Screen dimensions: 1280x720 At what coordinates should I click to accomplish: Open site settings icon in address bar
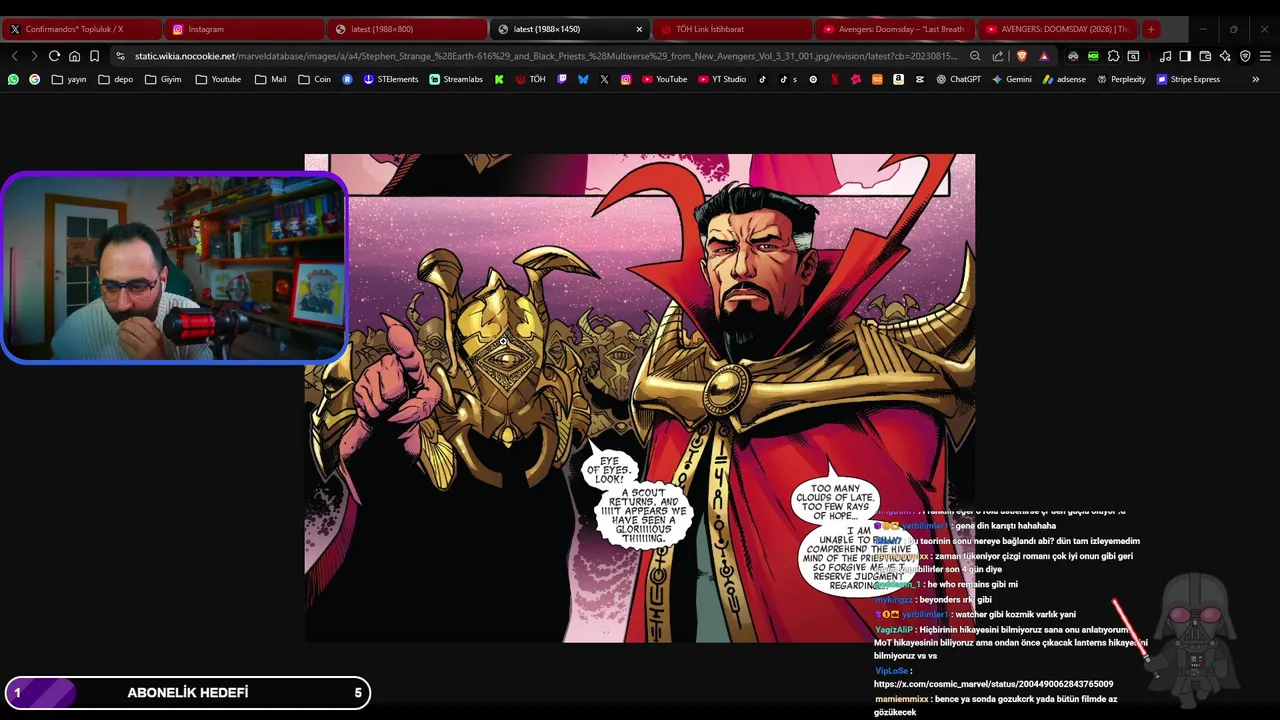pyautogui.click(x=121, y=56)
